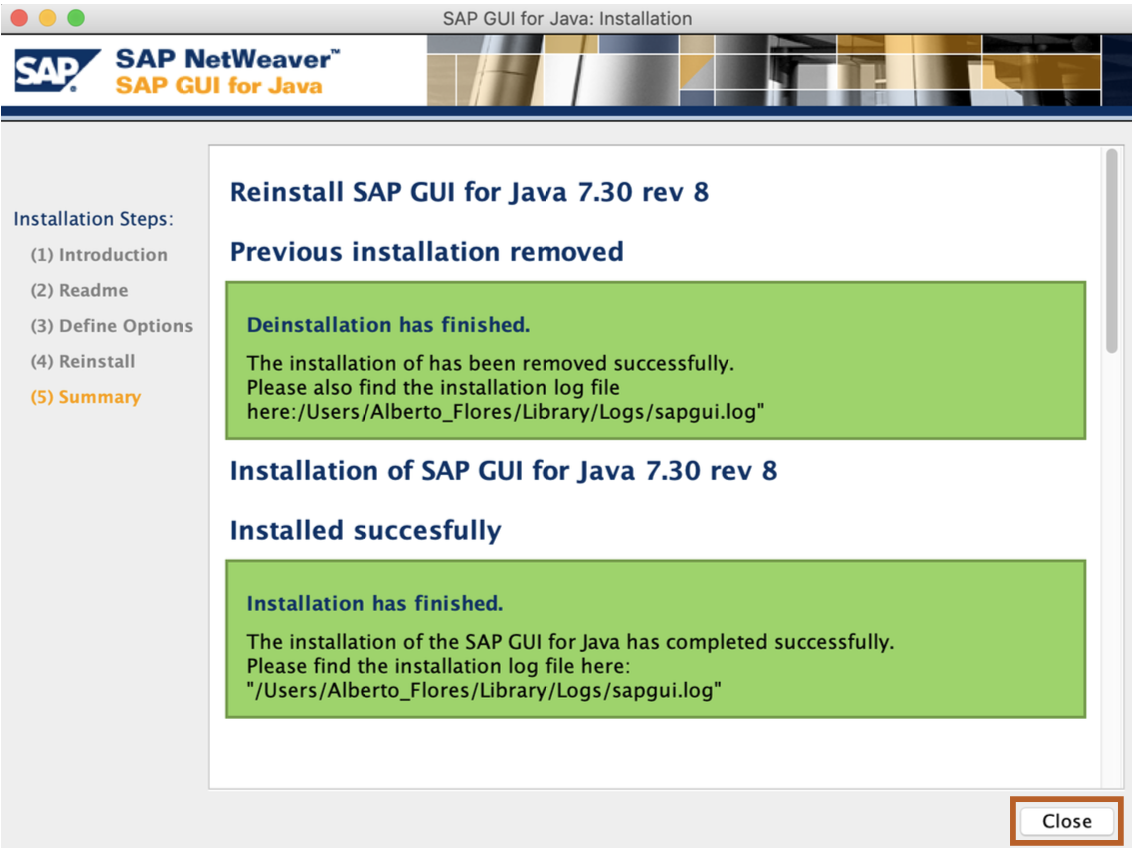The height and width of the screenshot is (850, 1134).
Task: Click the 'Installation Steps:' sidebar label
Action: [x=94, y=219]
